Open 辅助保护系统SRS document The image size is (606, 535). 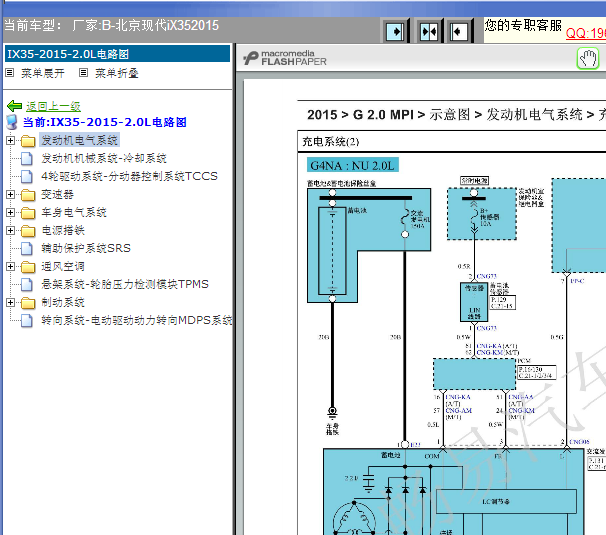click(86, 248)
